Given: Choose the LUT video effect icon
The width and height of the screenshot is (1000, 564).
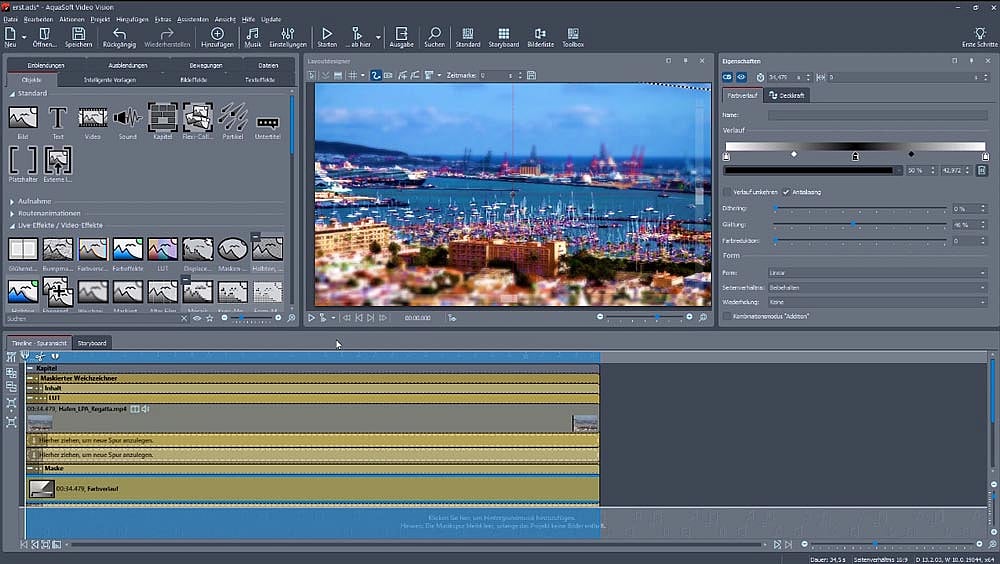Looking at the screenshot, I should coord(162,250).
